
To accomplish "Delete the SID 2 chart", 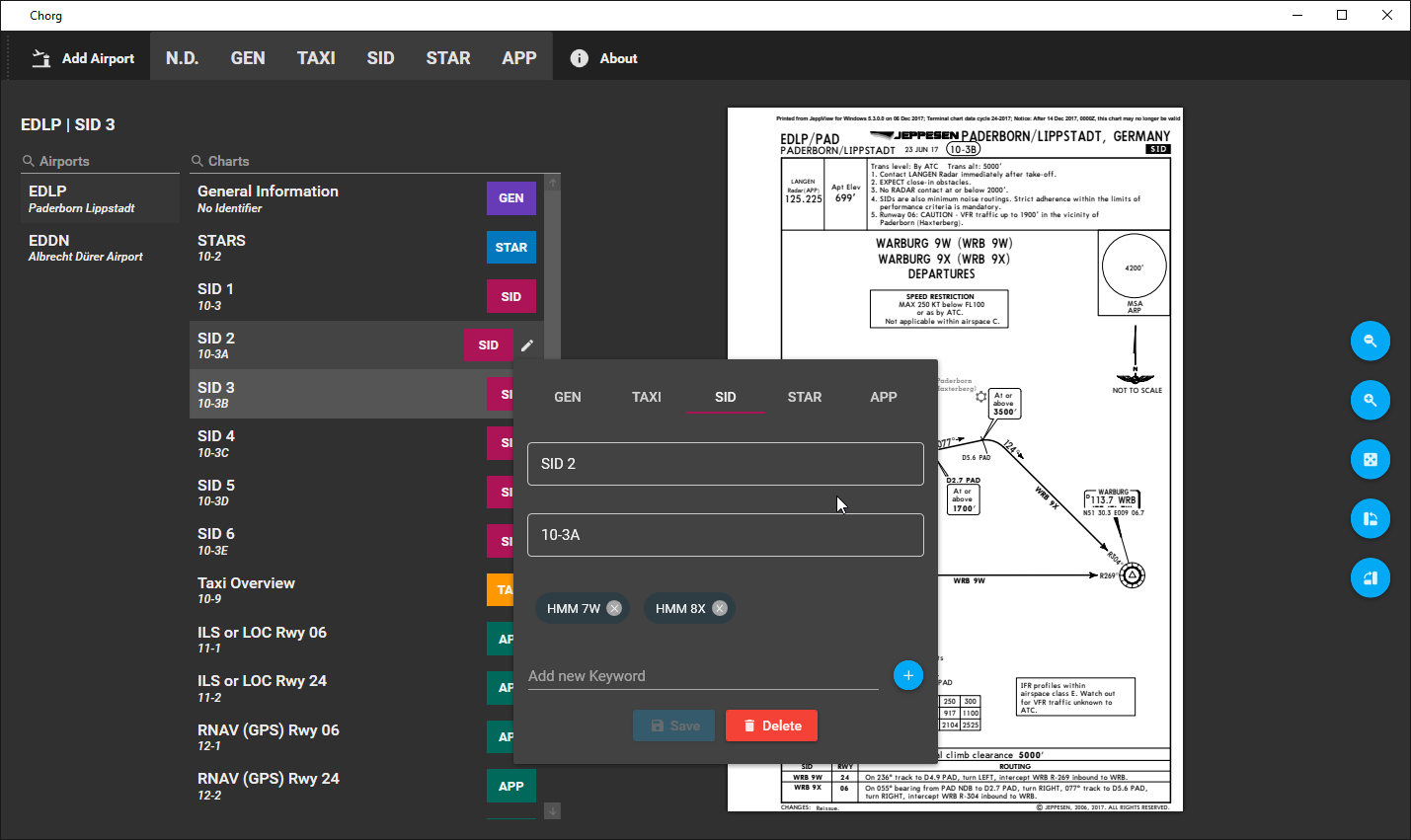I will pyautogui.click(x=771, y=725).
